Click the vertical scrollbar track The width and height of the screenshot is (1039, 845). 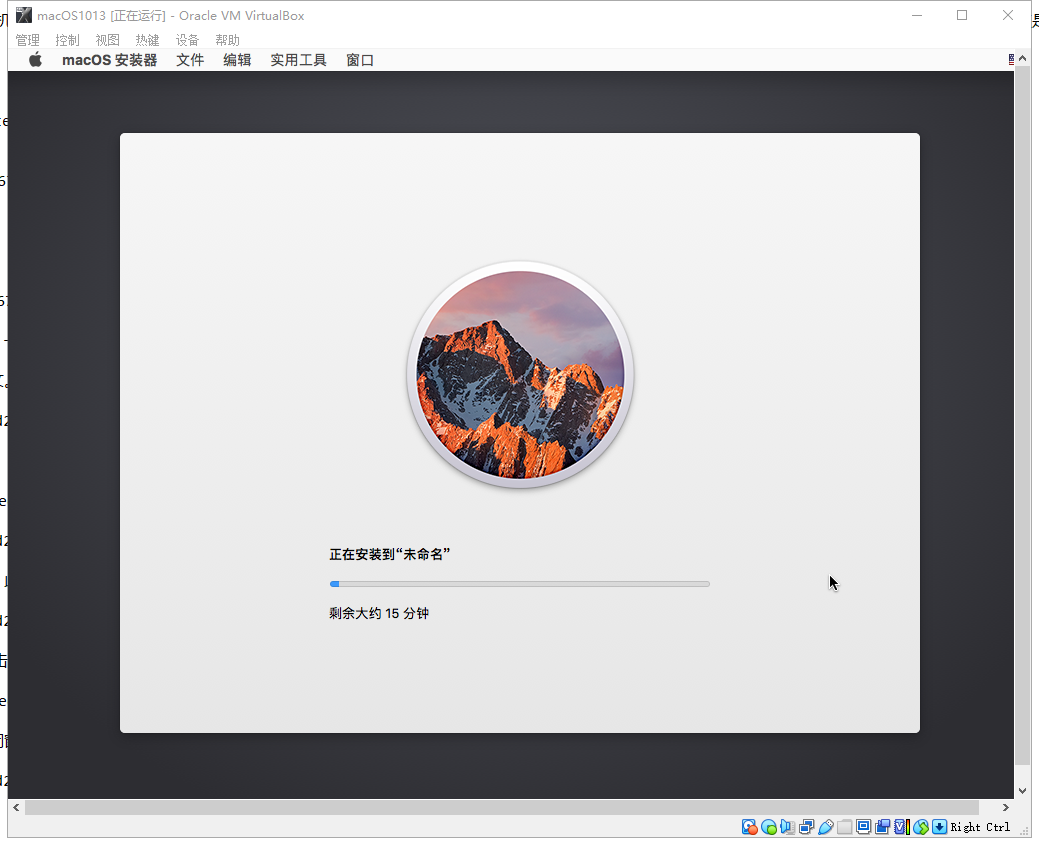pos(1022,424)
